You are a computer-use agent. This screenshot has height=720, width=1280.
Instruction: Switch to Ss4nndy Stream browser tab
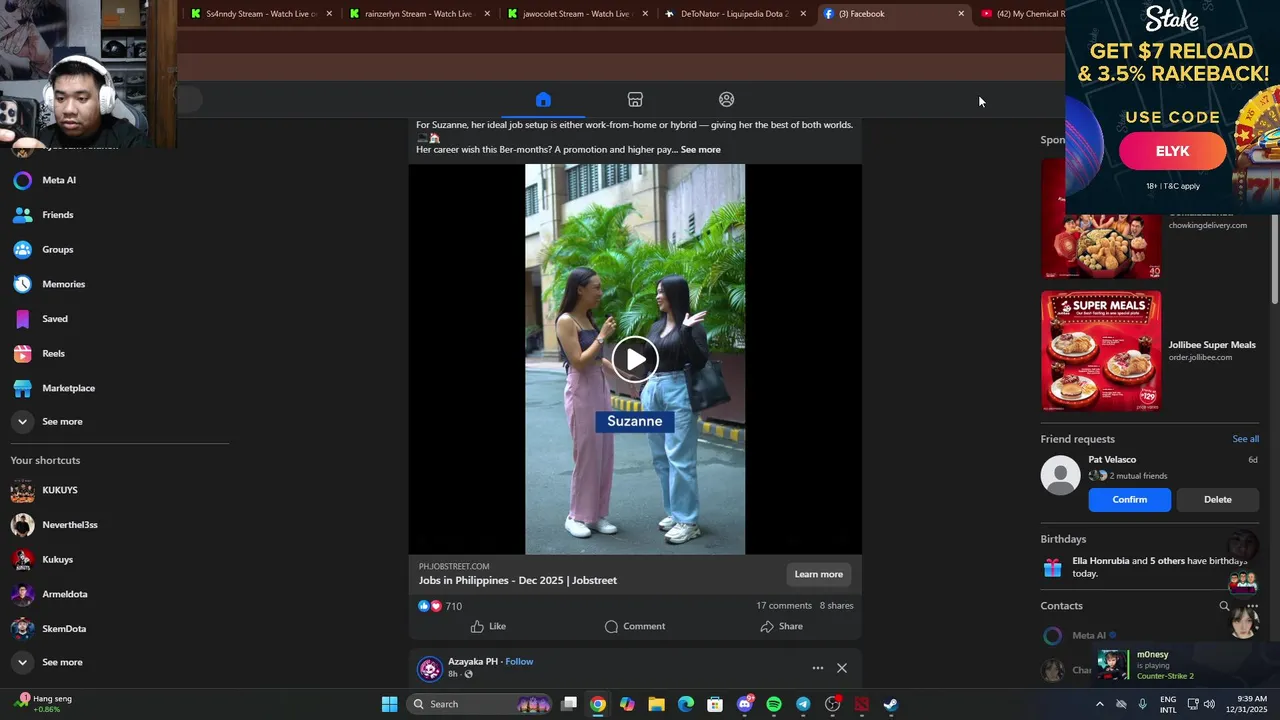pos(262,14)
